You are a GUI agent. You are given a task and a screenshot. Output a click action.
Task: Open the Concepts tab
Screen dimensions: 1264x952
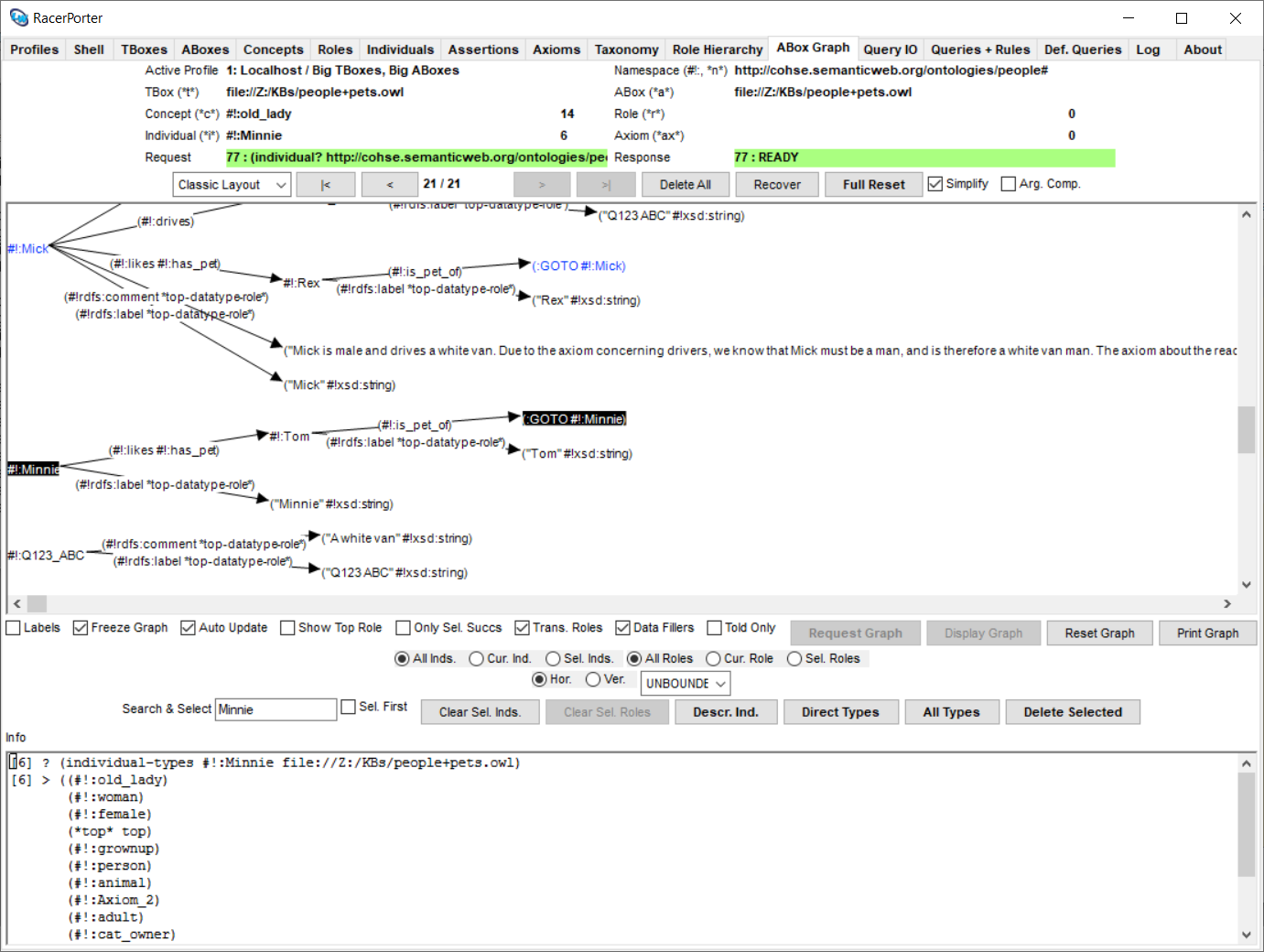coord(274,49)
